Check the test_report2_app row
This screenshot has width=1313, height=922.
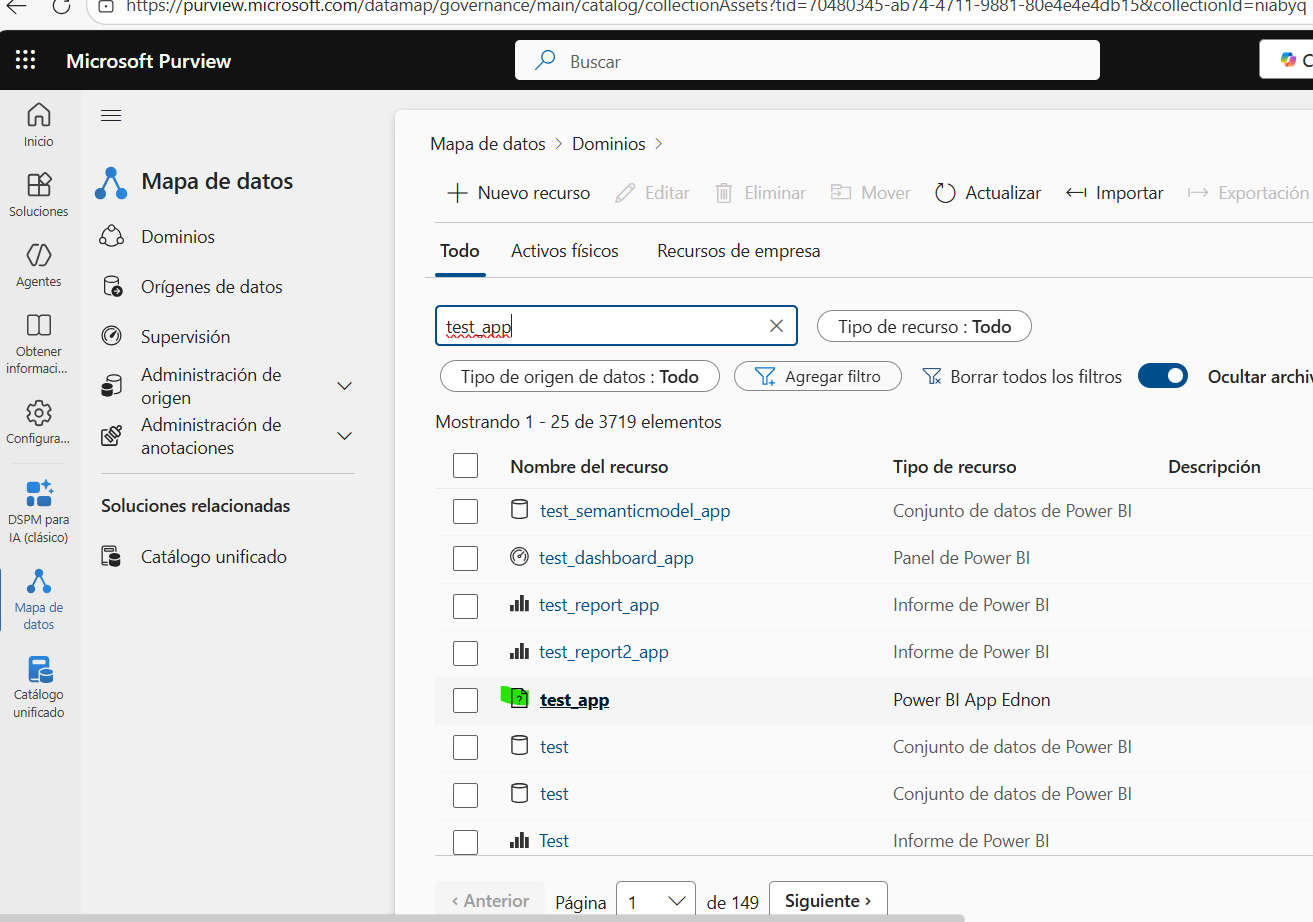pos(465,653)
